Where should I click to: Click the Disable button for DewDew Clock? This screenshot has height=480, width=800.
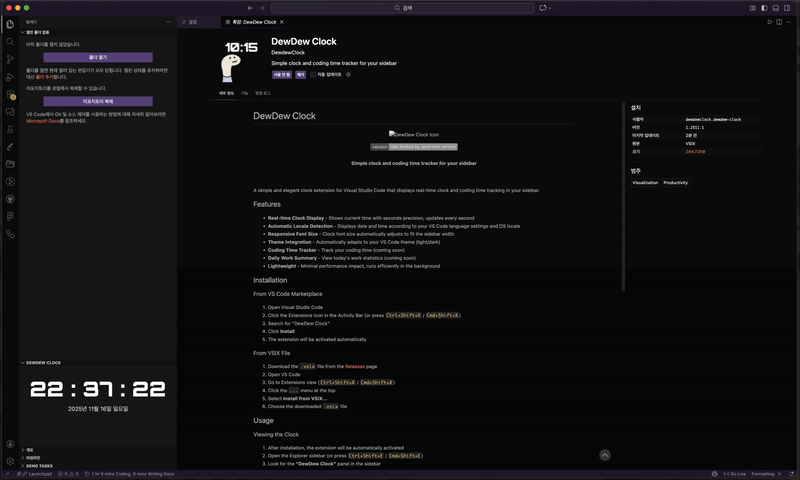282,74
